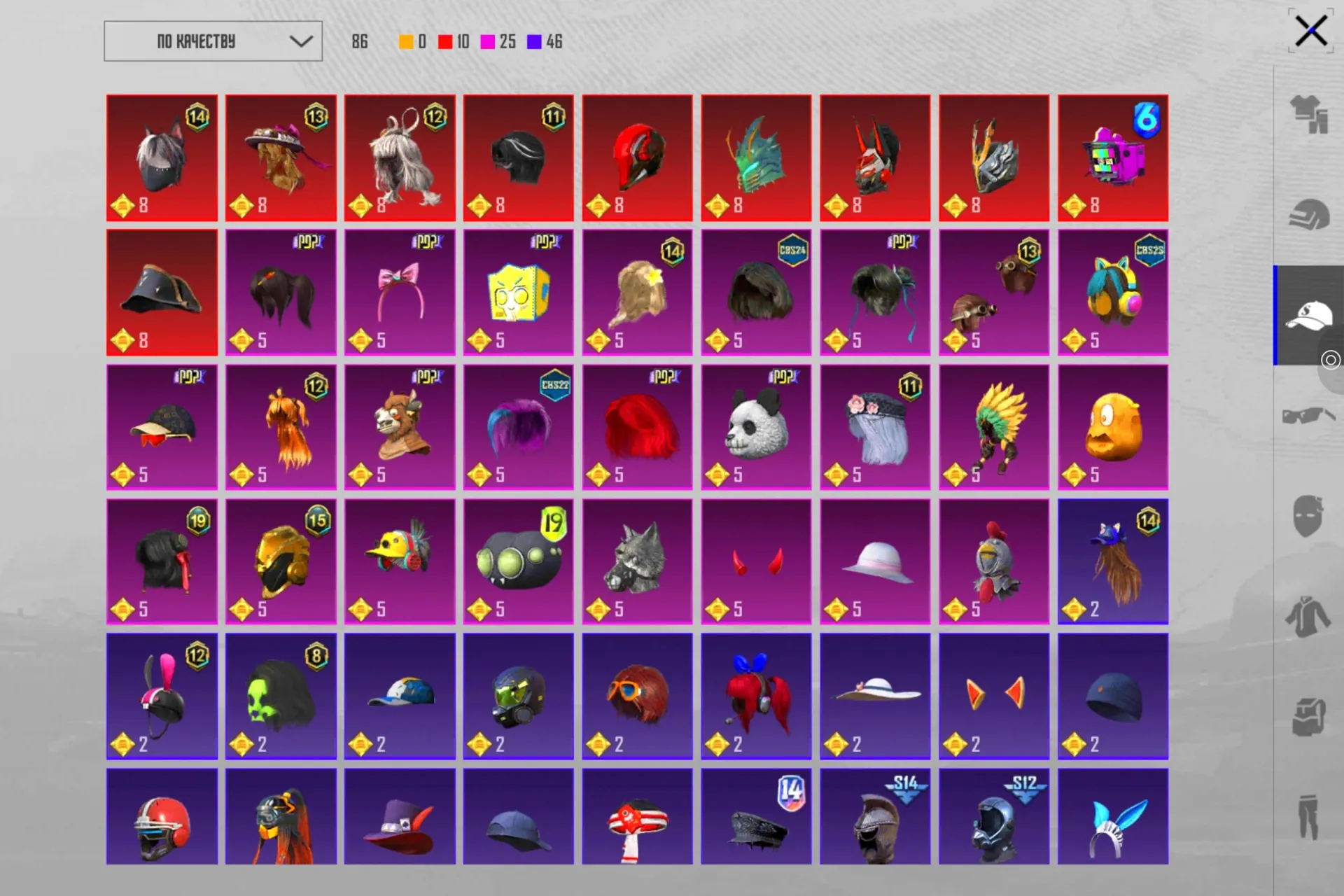This screenshot has width=1344, height=896.
Task: Select the yellow cube face mask
Action: point(519,293)
